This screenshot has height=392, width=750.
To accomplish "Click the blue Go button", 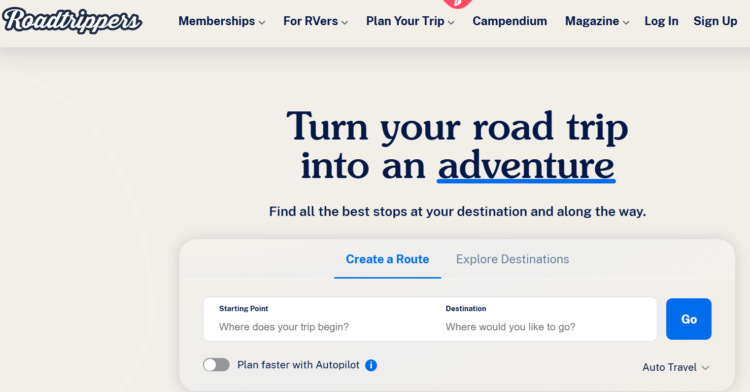I will tap(689, 319).
